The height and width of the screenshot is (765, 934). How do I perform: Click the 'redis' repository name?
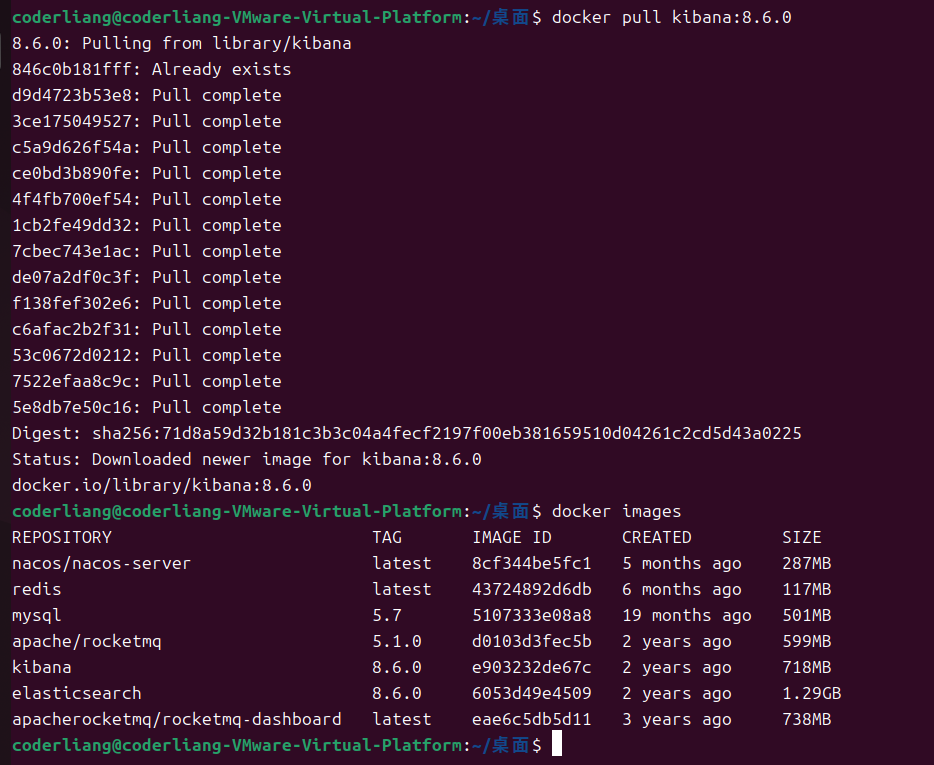point(36,589)
